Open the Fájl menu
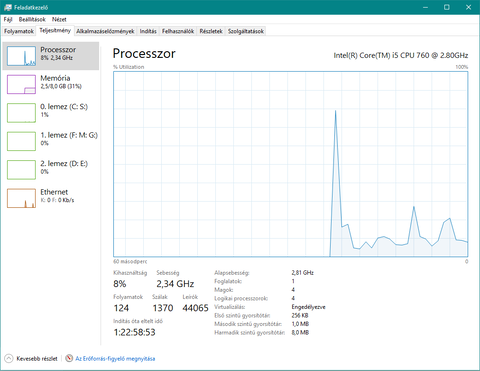Image resolution: width=480 pixels, height=371 pixels. point(8,19)
